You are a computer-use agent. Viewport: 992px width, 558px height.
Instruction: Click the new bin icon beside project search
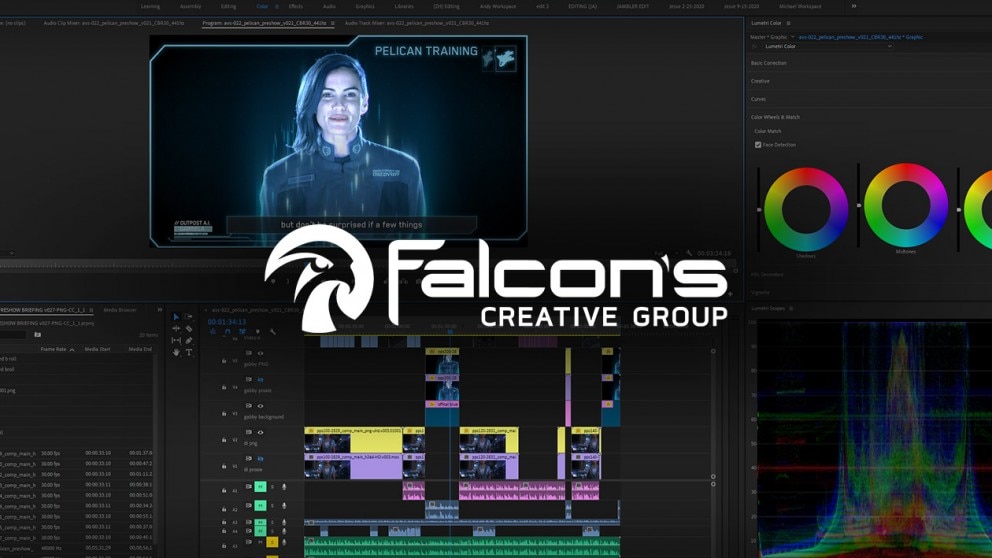[37, 335]
